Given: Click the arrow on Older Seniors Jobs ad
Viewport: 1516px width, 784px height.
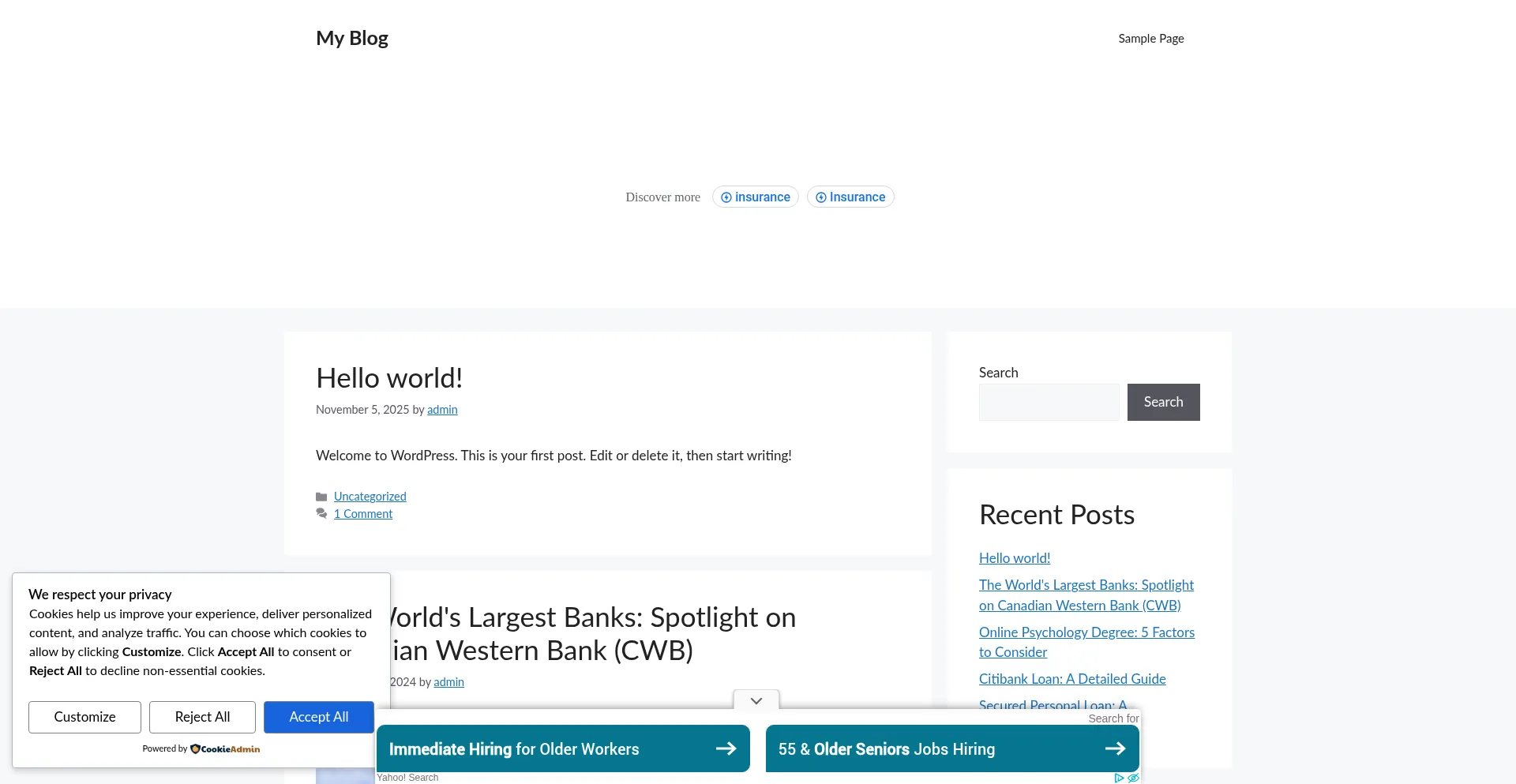Looking at the screenshot, I should [x=1115, y=748].
